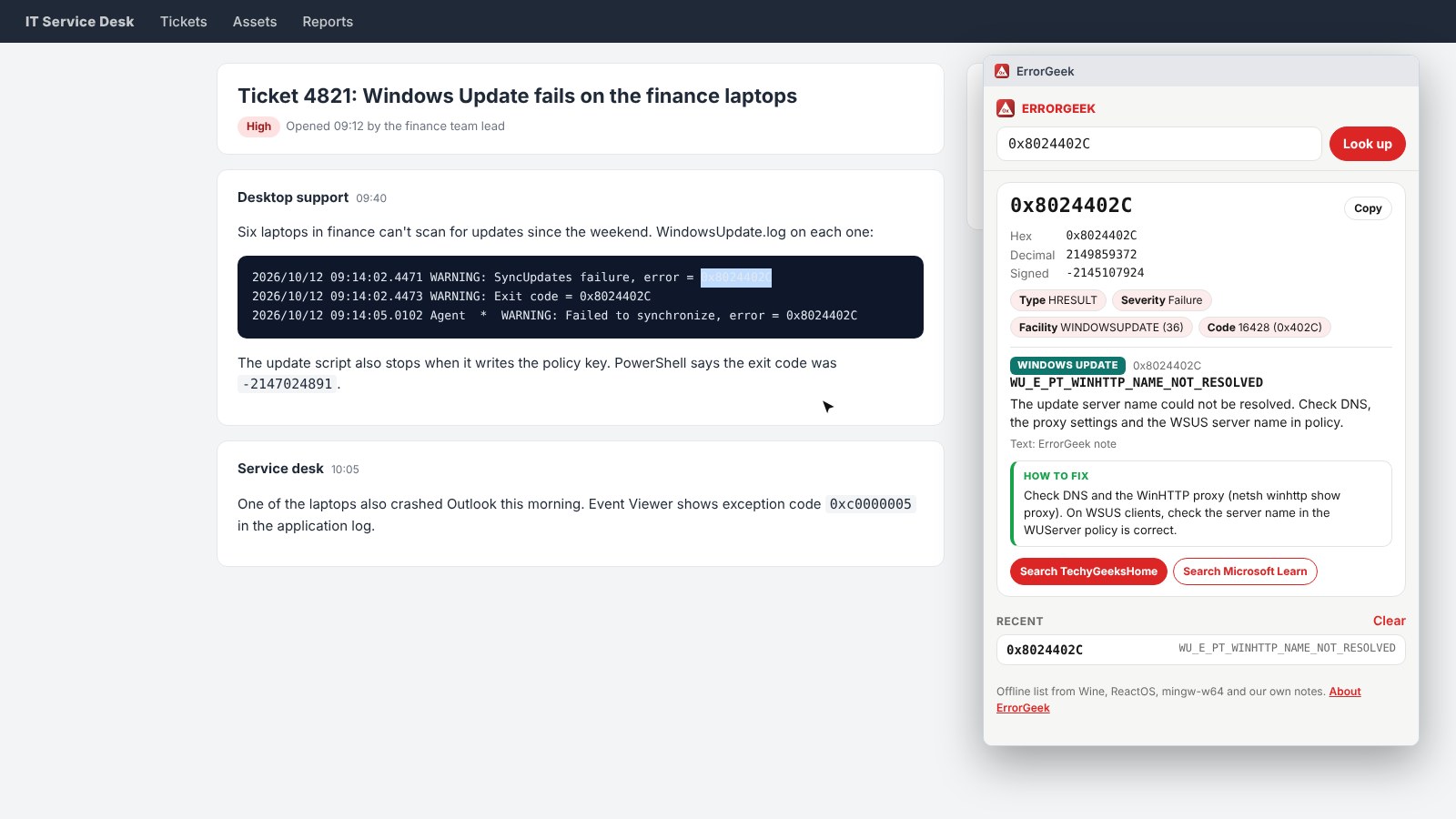Open the Assets menu
The height and width of the screenshot is (819, 1456).
pyautogui.click(x=255, y=22)
